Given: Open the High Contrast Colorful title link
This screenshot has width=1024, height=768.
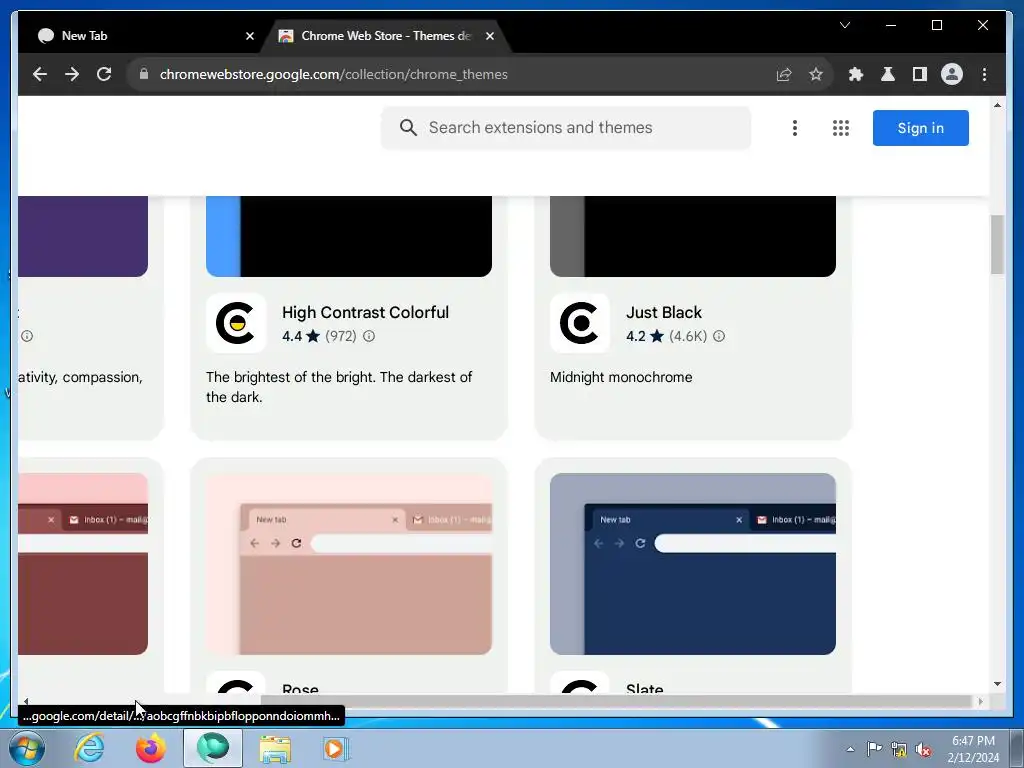Looking at the screenshot, I should tap(365, 312).
